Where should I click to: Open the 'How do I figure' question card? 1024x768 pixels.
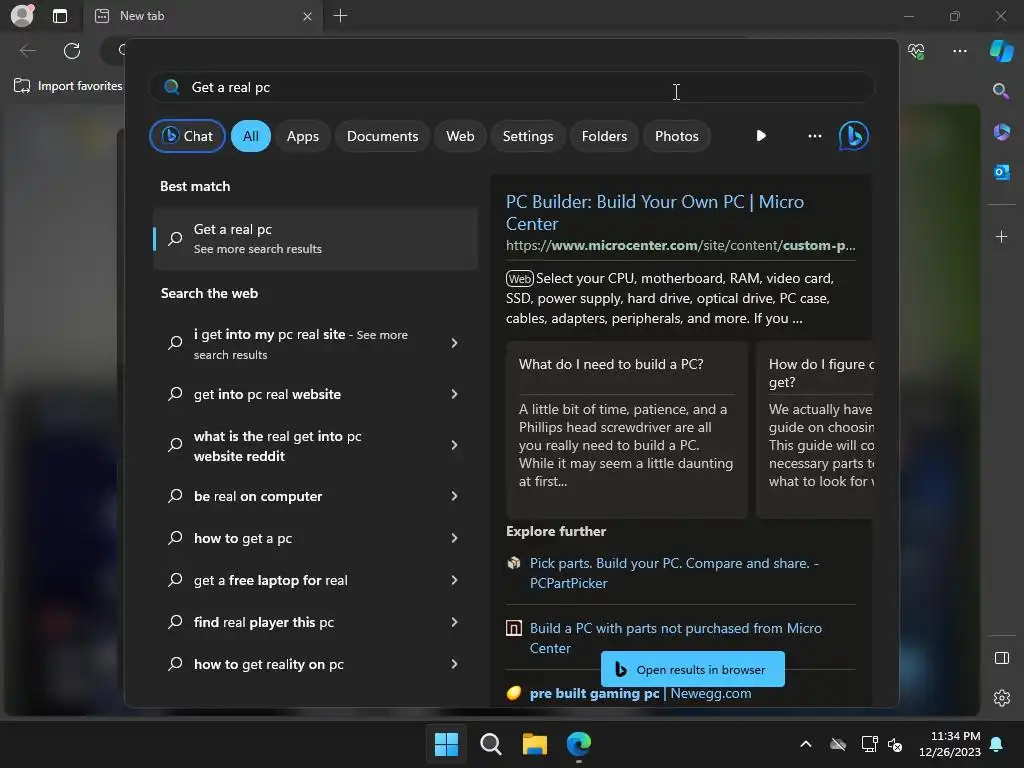tap(815, 429)
